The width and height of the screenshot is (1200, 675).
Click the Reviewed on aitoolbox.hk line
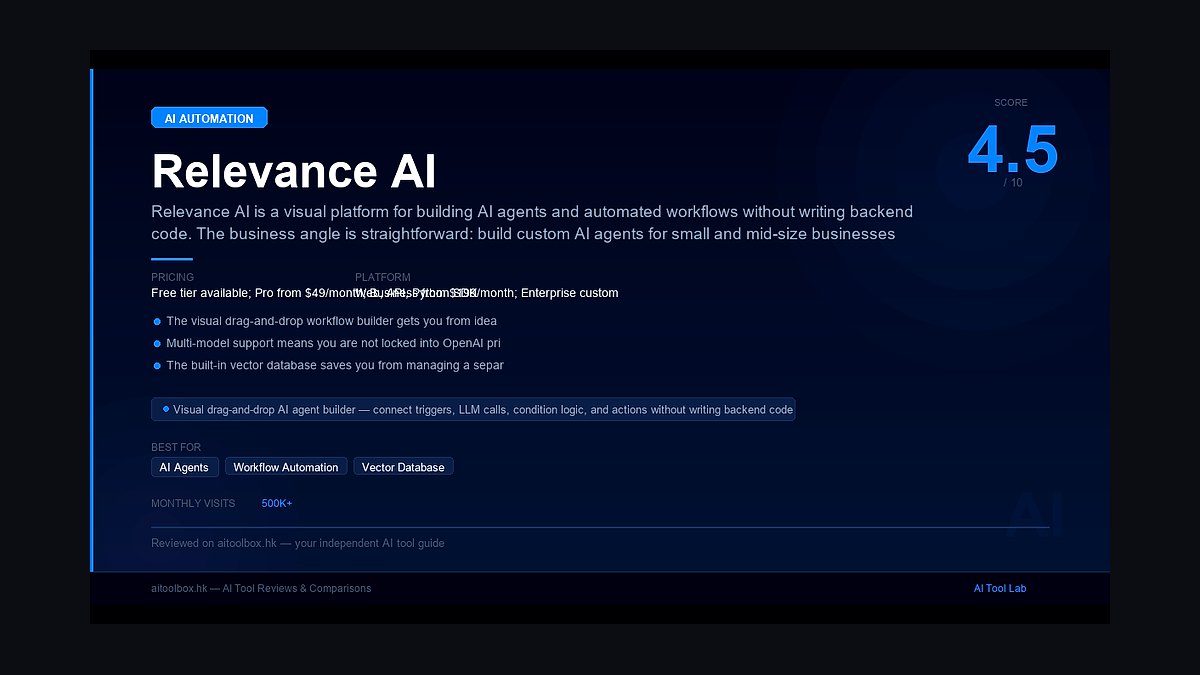298,543
